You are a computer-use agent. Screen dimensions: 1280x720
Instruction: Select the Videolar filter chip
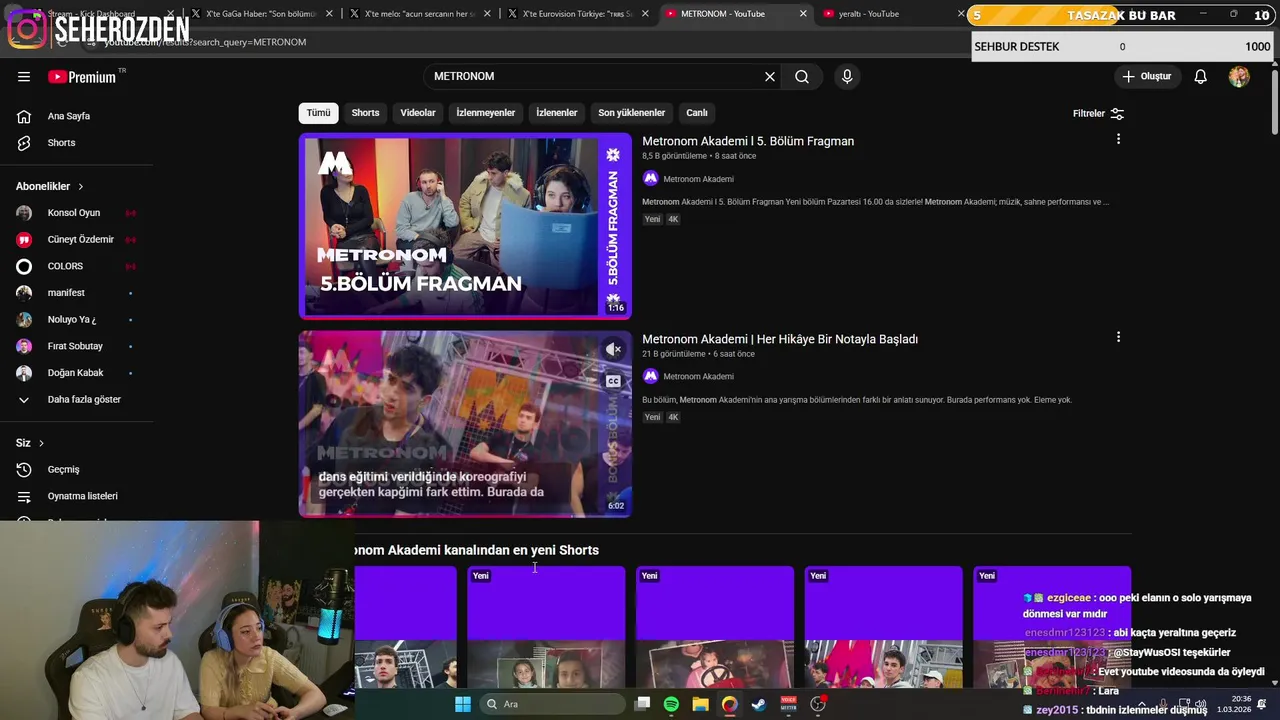418,113
